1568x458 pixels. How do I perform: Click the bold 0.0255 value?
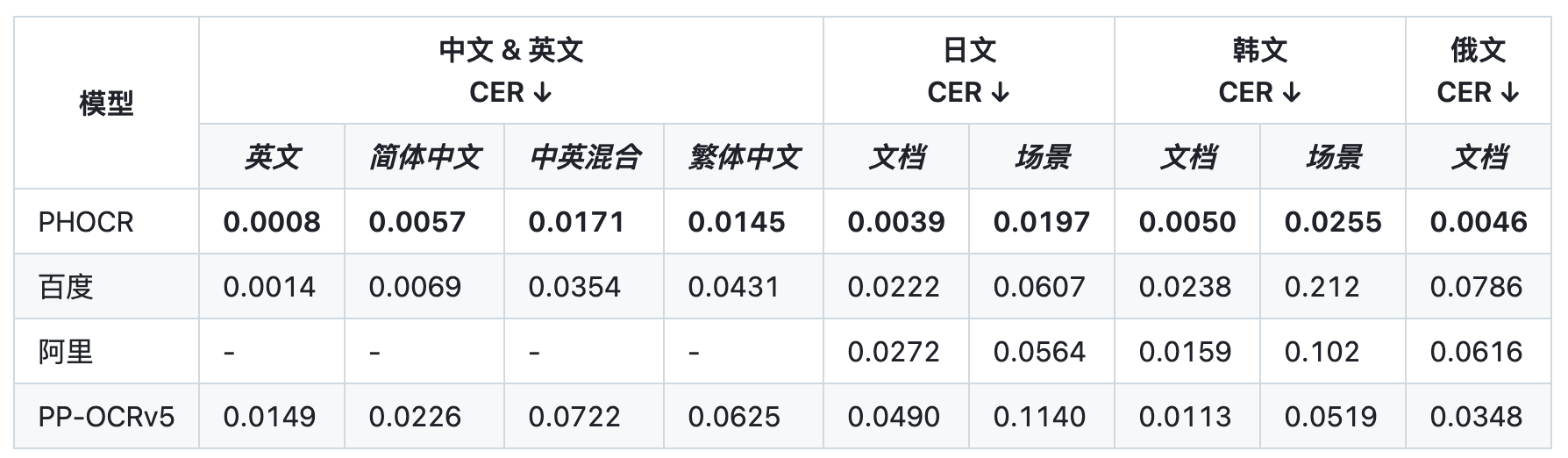(1333, 222)
